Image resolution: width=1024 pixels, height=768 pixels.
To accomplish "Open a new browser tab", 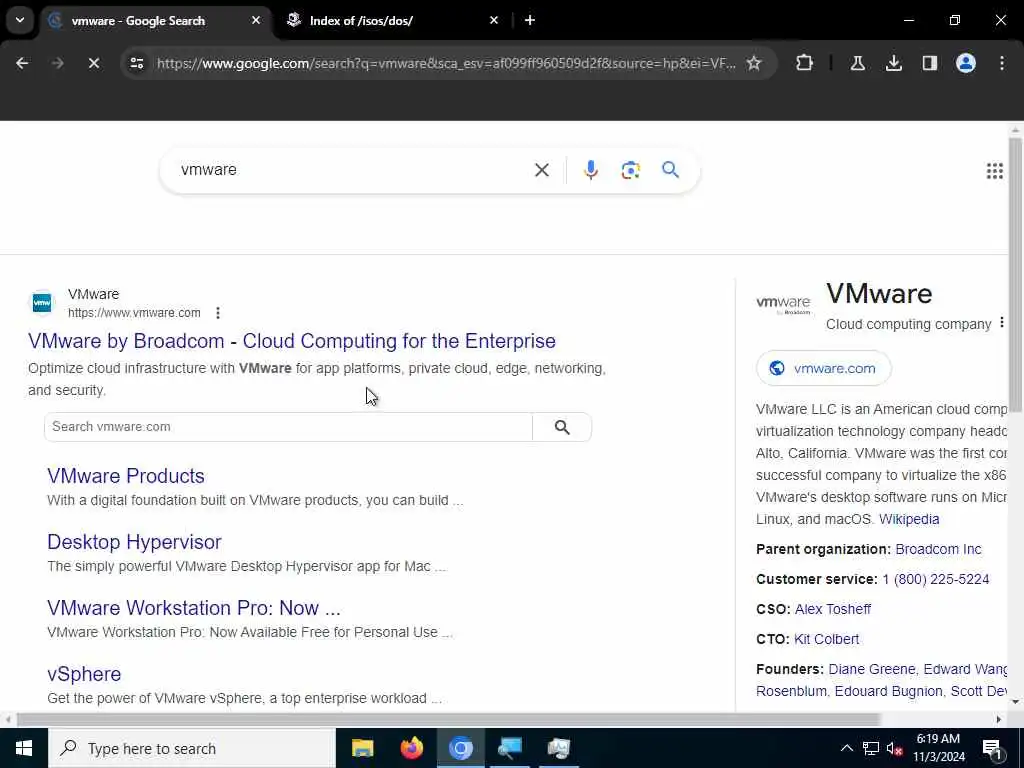I will (530, 20).
